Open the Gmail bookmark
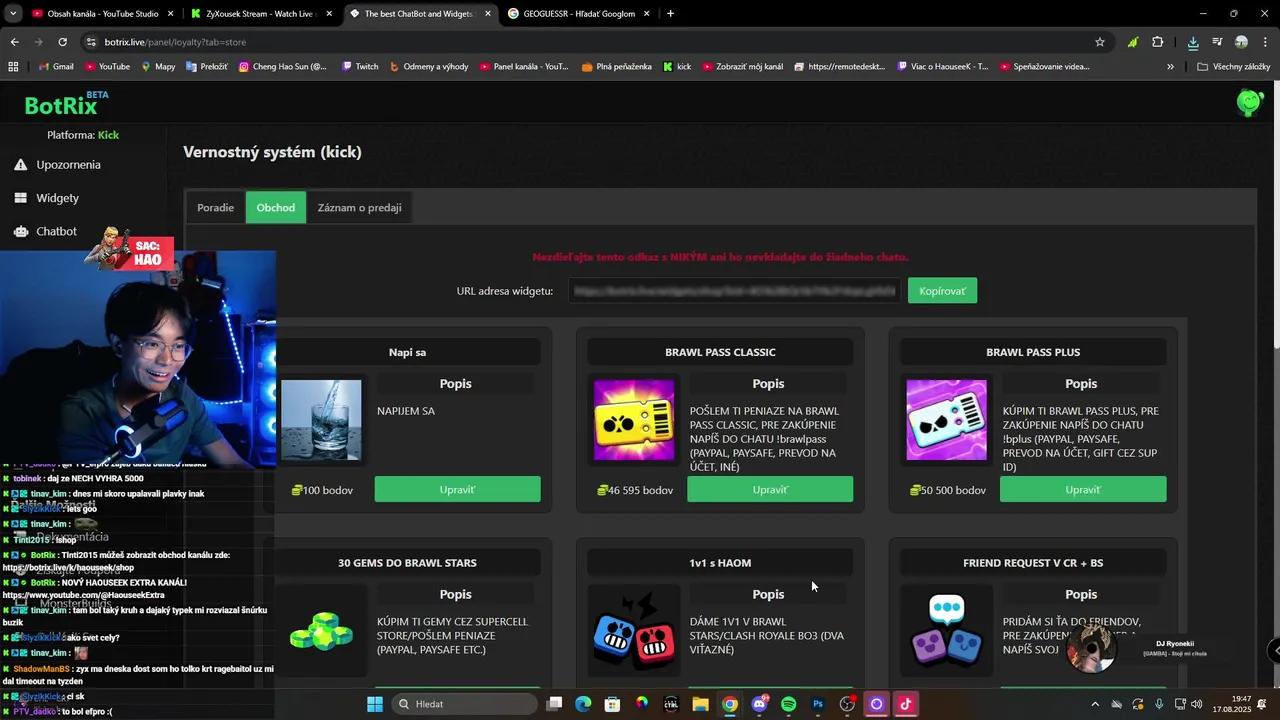This screenshot has width=1280, height=720. pos(56,67)
